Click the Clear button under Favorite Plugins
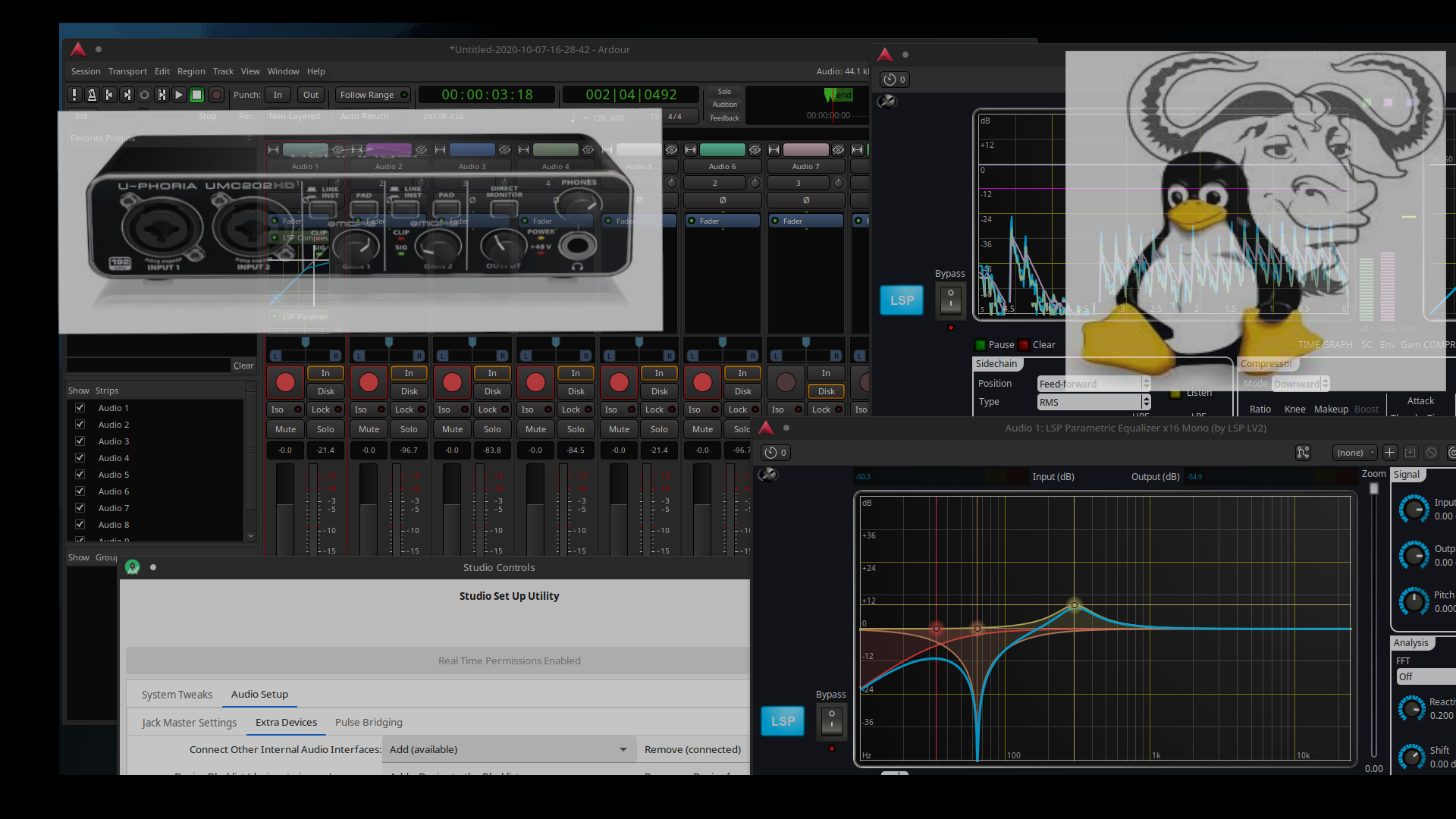1456x819 pixels. click(x=243, y=366)
